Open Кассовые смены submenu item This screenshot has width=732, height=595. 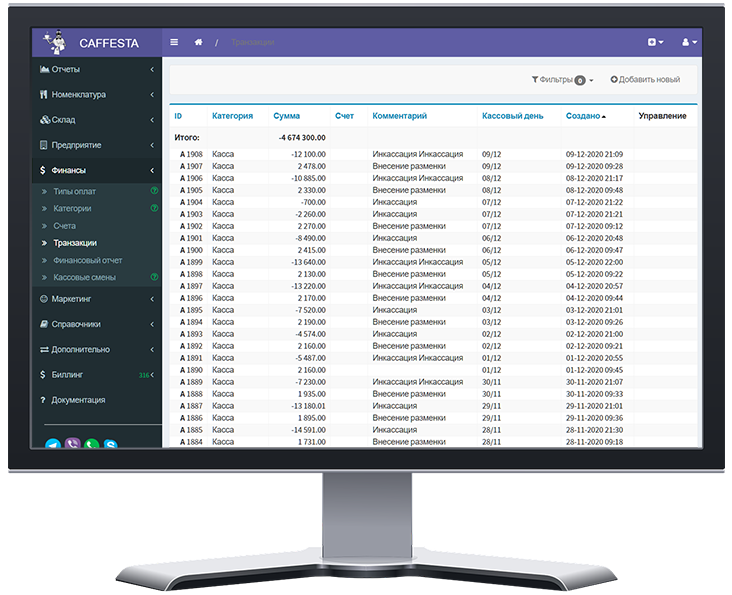click(x=84, y=278)
